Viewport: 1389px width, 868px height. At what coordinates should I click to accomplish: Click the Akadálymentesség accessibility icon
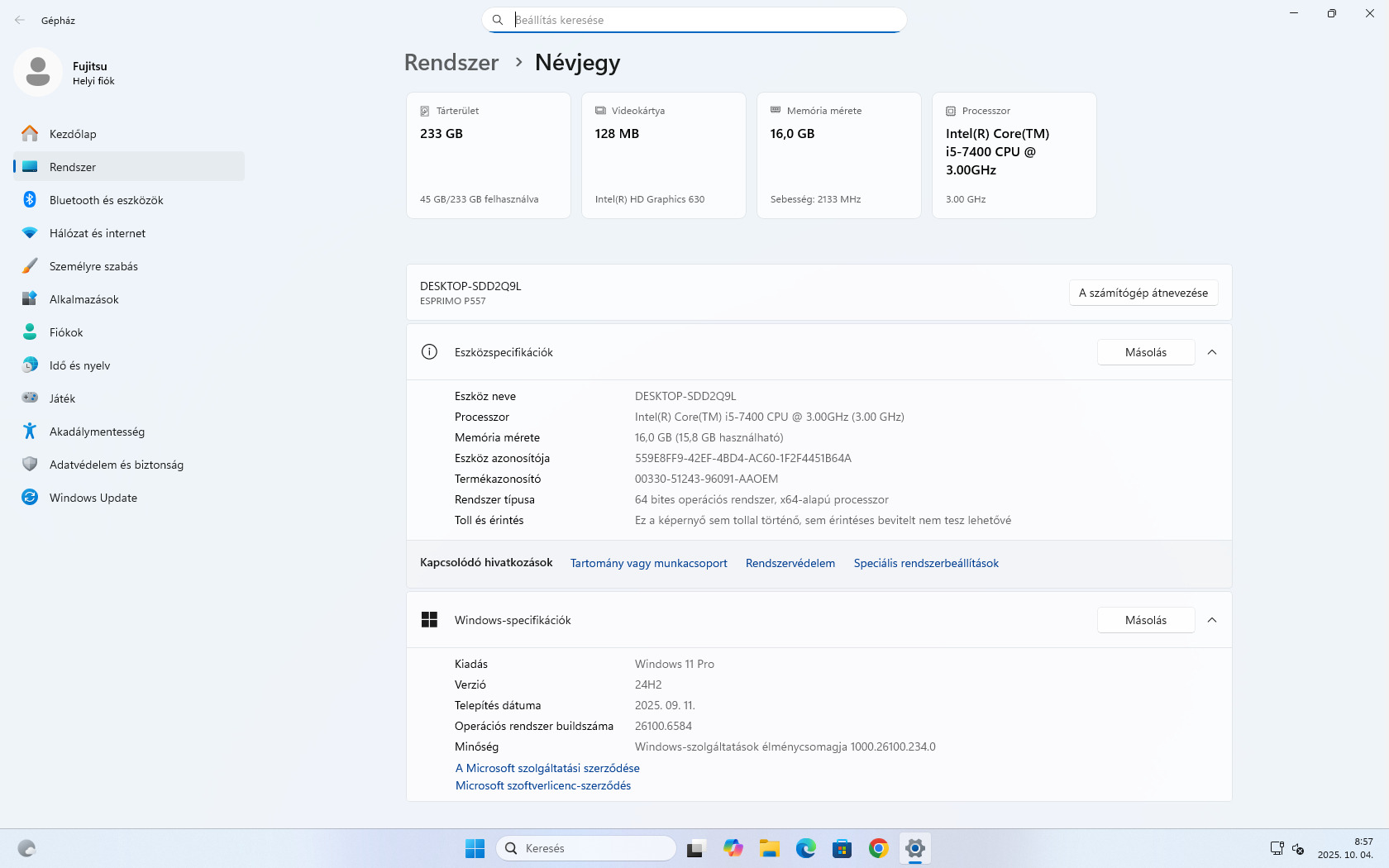(x=30, y=431)
